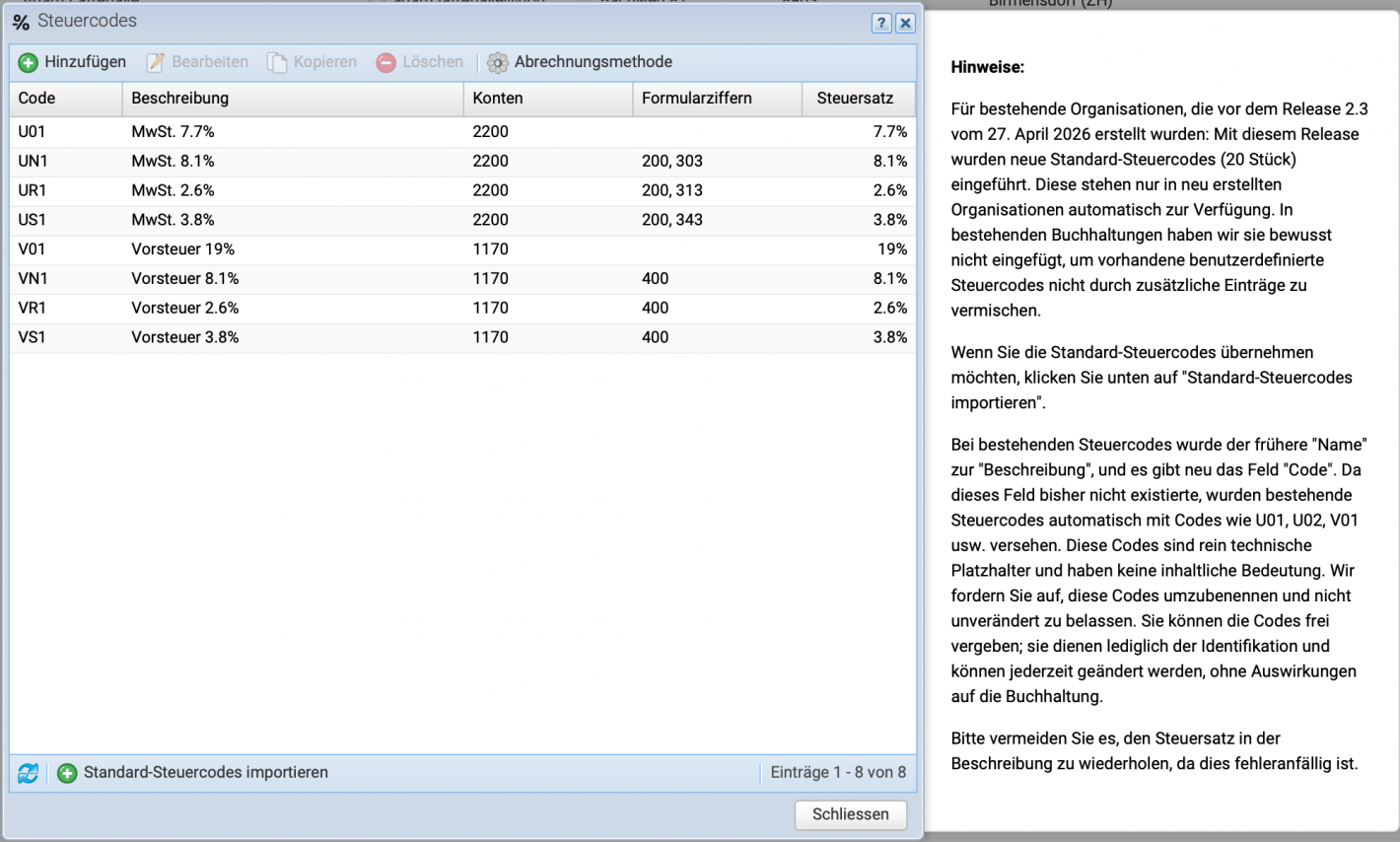Sort by the Code column header
Viewport: 1400px width, 842px height.
coord(66,99)
